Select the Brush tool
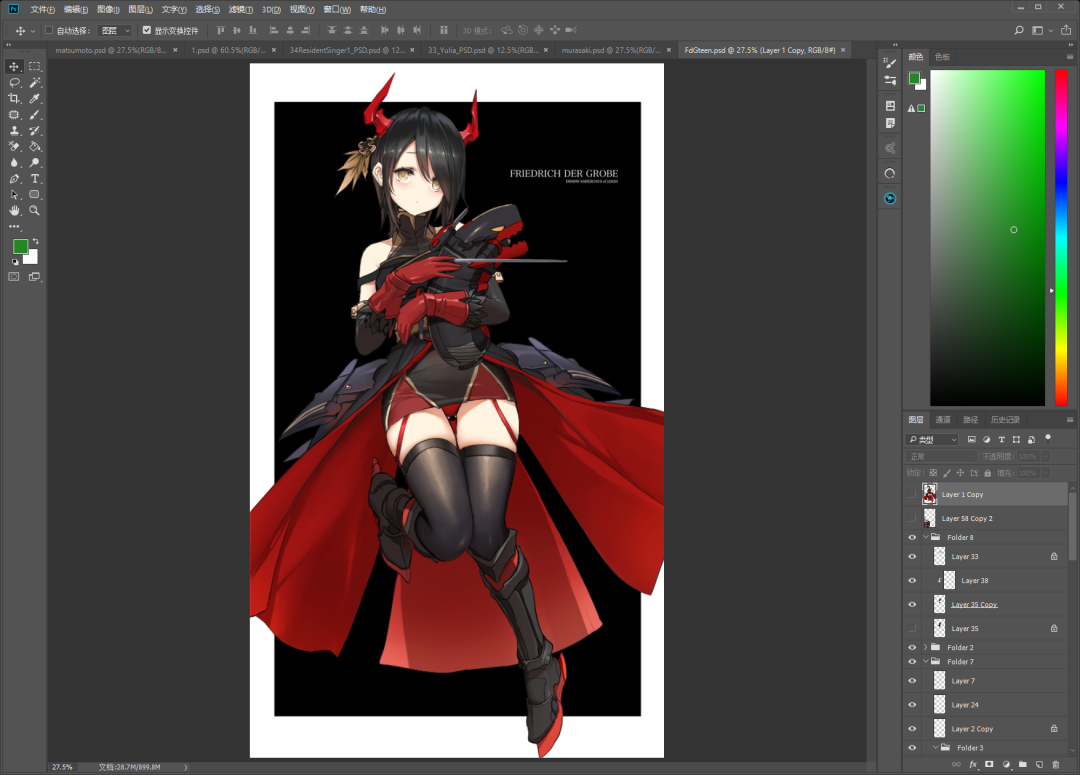 tap(34, 115)
